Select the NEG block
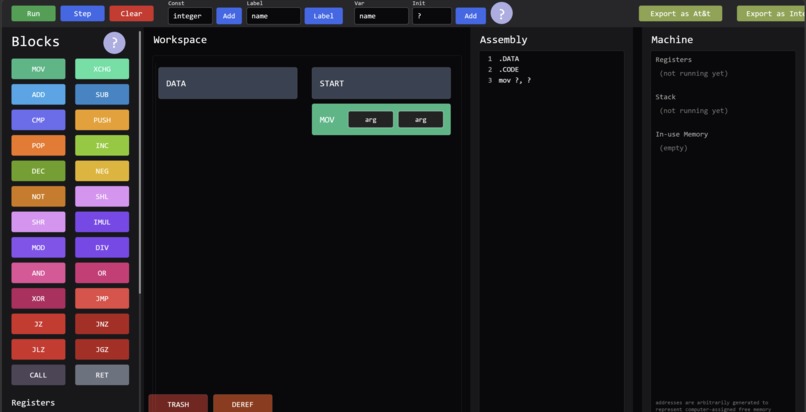The width and height of the screenshot is (806, 412). coord(102,171)
